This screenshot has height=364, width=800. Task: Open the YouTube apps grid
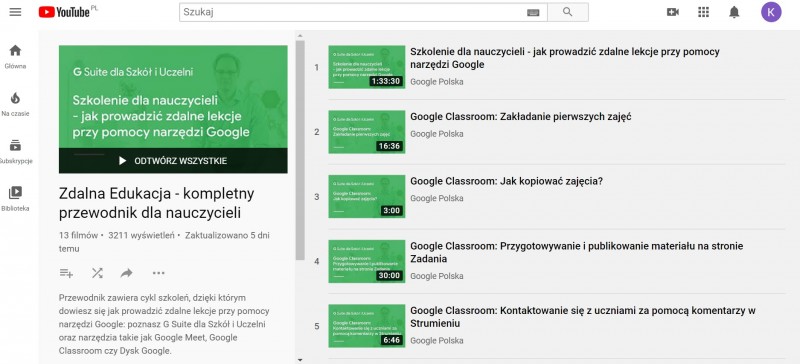click(x=704, y=12)
